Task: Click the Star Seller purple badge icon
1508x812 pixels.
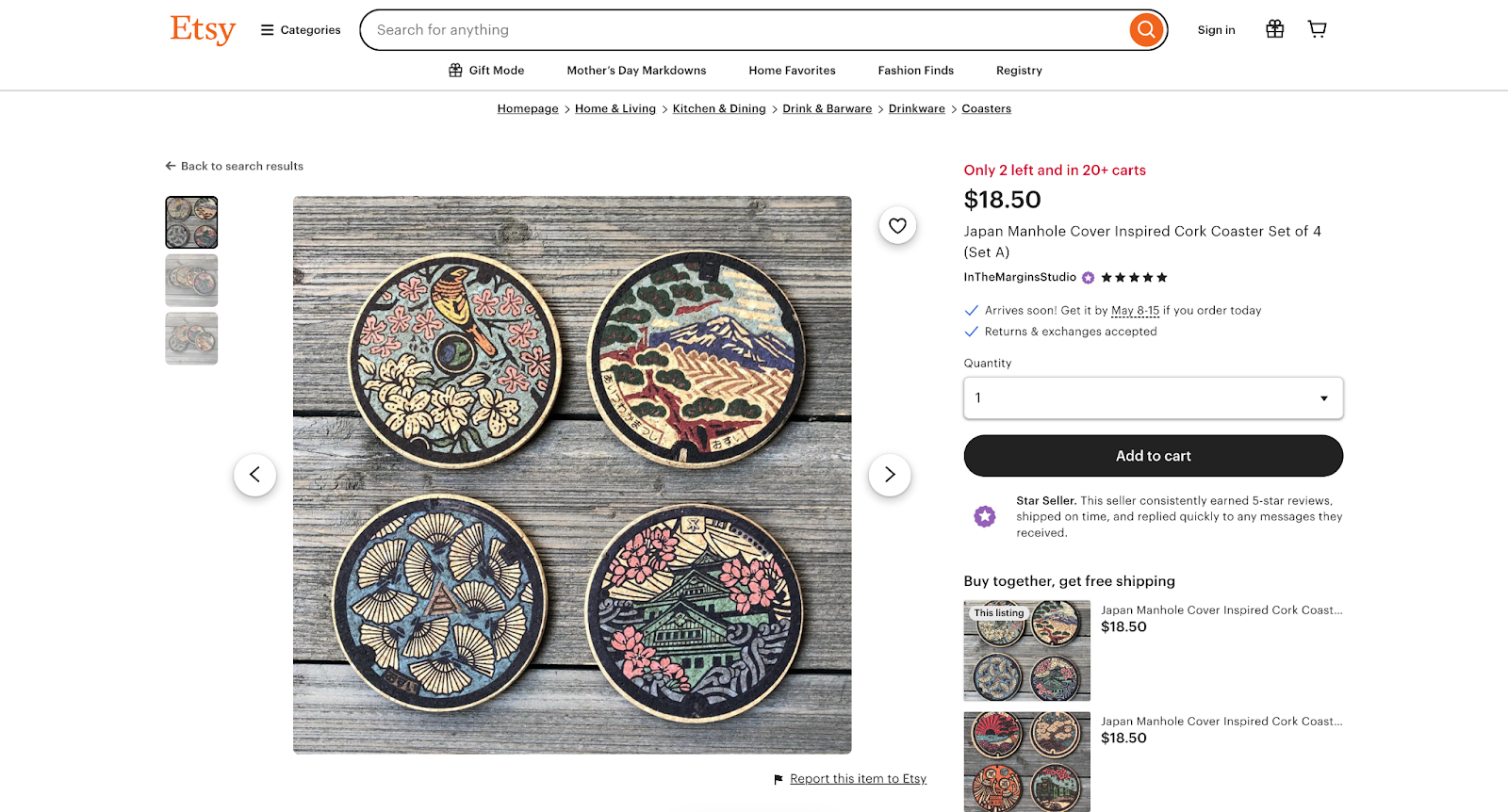Action: [x=984, y=516]
